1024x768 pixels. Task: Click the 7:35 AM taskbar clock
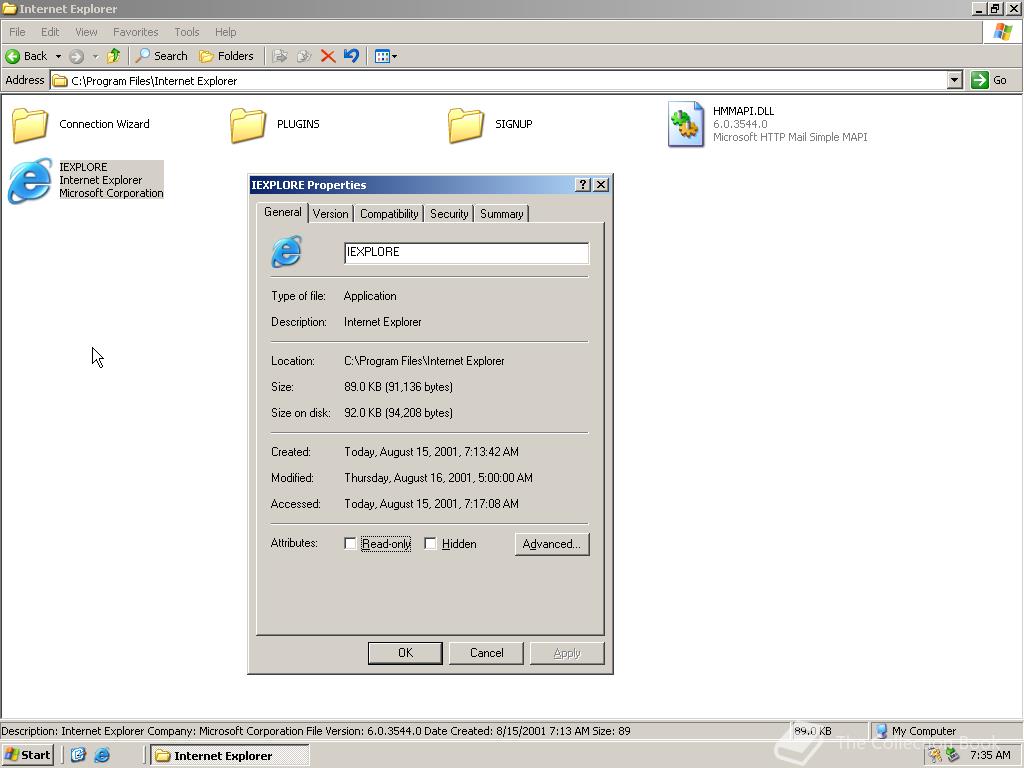(x=990, y=755)
